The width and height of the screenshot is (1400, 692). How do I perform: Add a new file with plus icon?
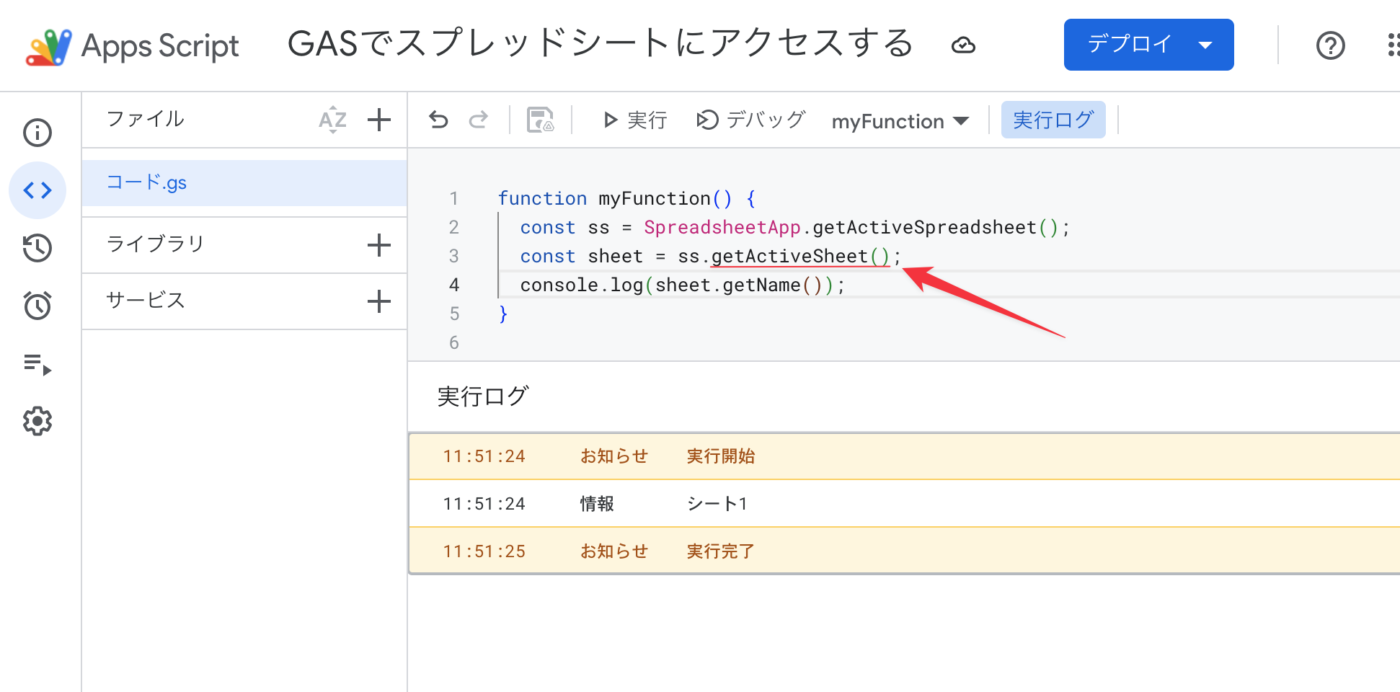coord(379,120)
